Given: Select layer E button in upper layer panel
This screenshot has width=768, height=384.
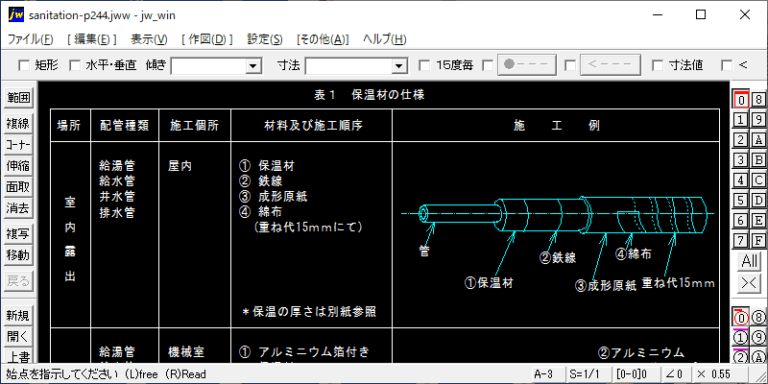Looking at the screenshot, I should click(x=759, y=220).
